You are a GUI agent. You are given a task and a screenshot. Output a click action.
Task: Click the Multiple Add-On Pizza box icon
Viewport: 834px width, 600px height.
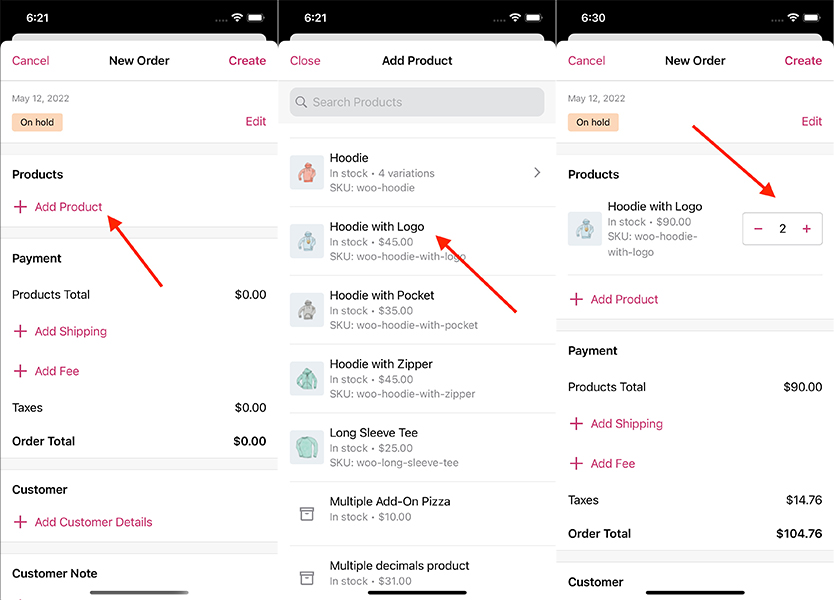click(307, 513)
